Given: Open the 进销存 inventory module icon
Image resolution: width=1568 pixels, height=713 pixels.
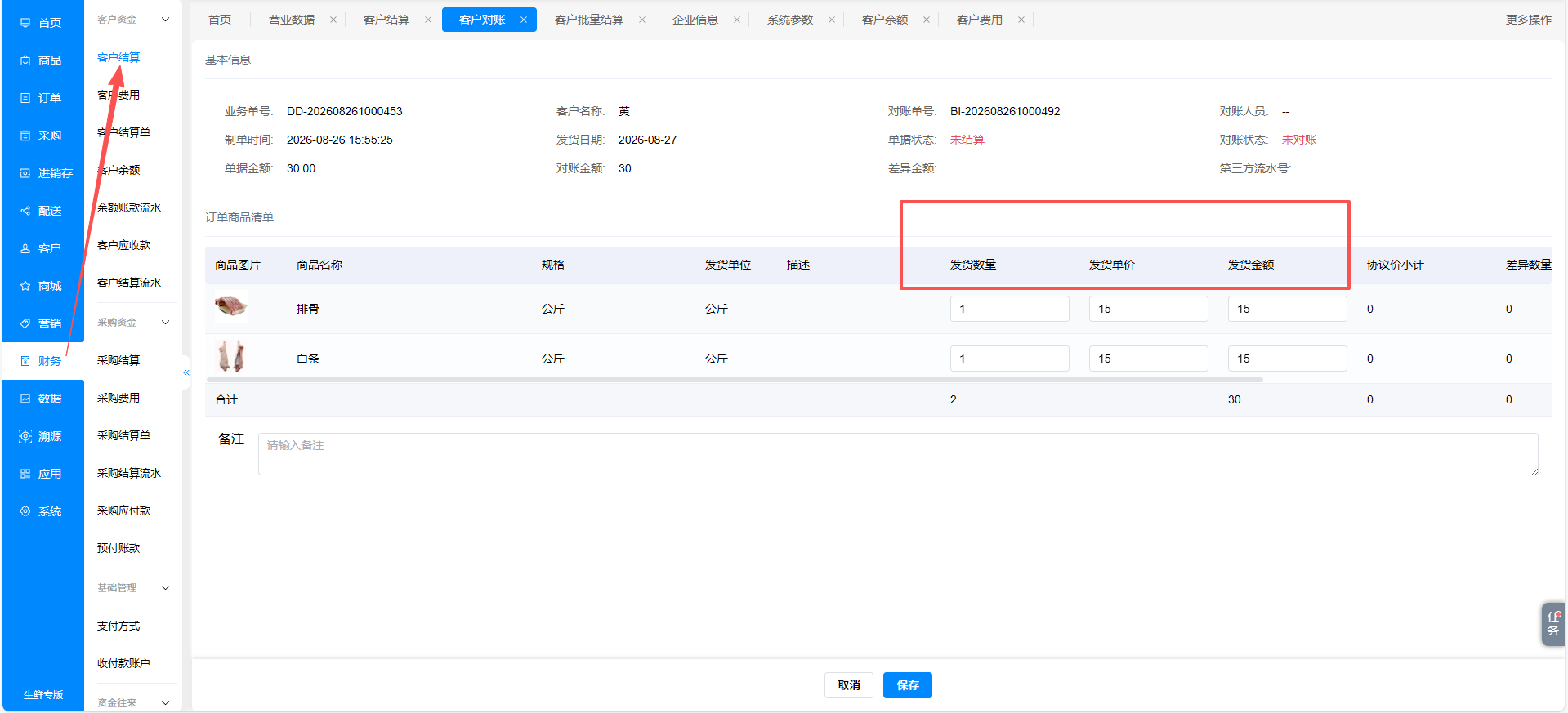Looking at the screenshot, I should [x=25, y=173].
